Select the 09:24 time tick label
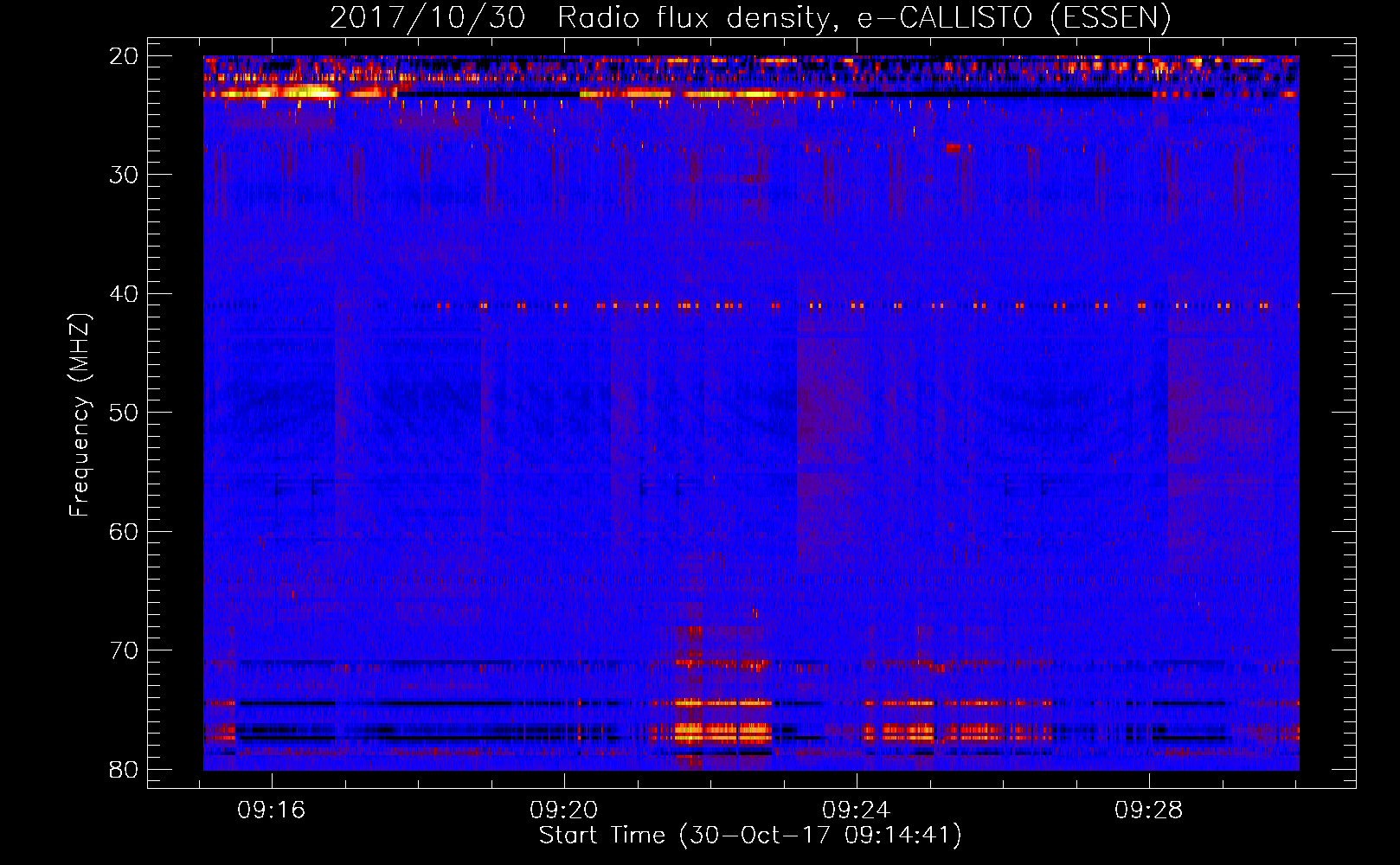This screenshot has width=1400, height=865. point(857,811)
